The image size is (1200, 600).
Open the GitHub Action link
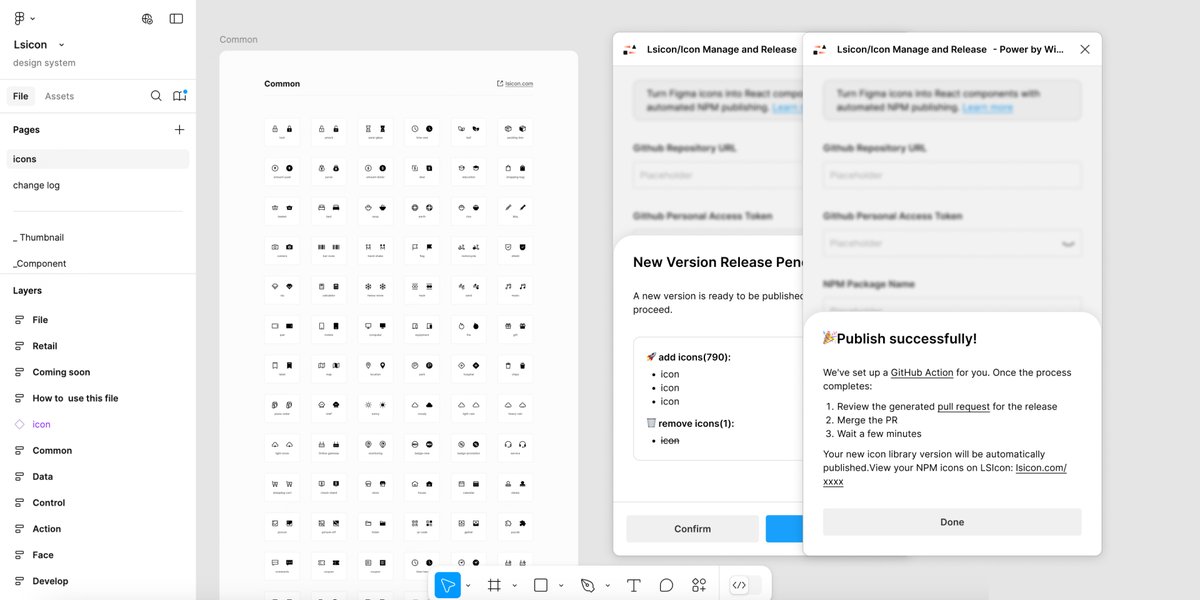click(x=922, y=373)
